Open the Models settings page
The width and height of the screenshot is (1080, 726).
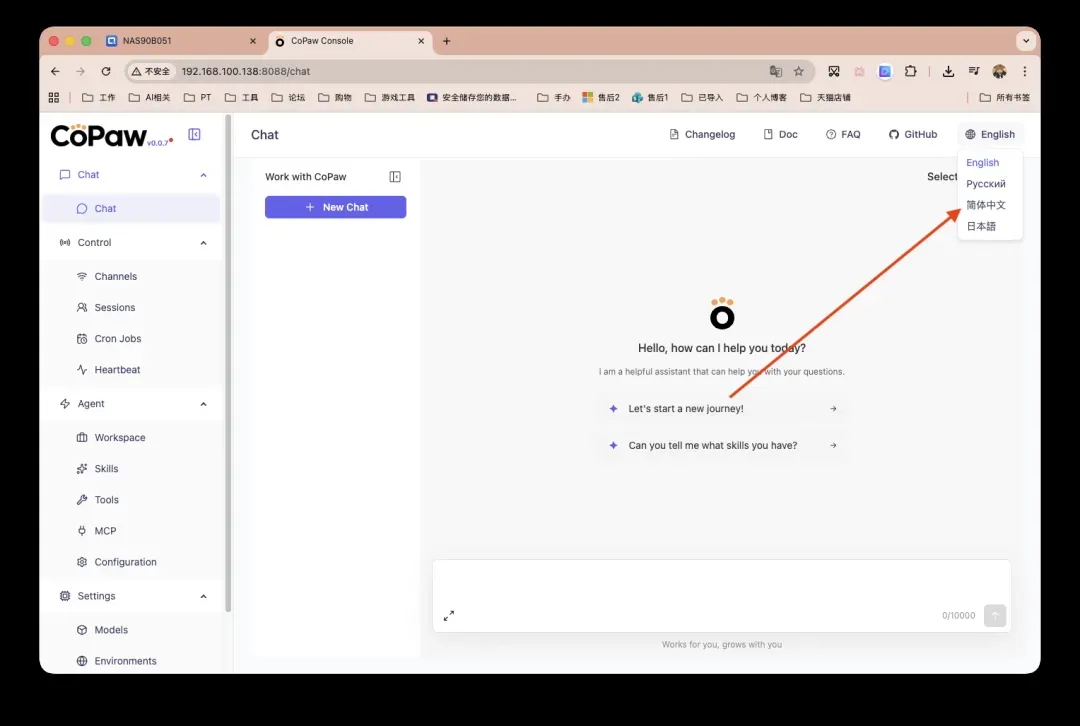point(109,630)
